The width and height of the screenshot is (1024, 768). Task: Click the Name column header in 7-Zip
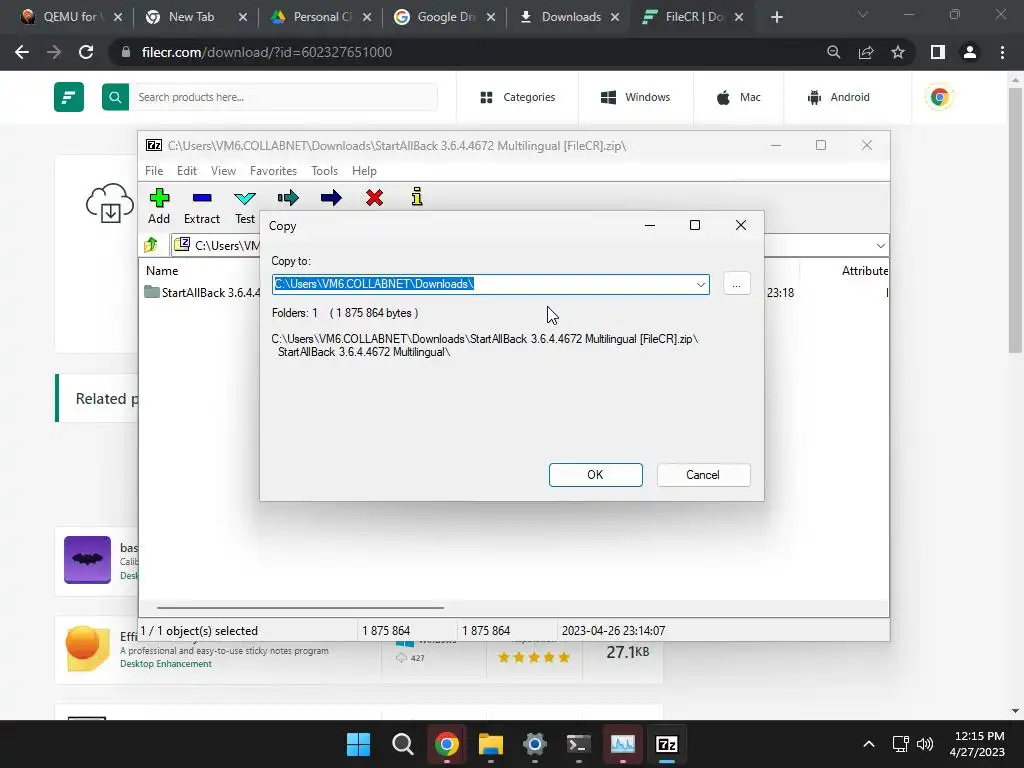click(162, 270)
